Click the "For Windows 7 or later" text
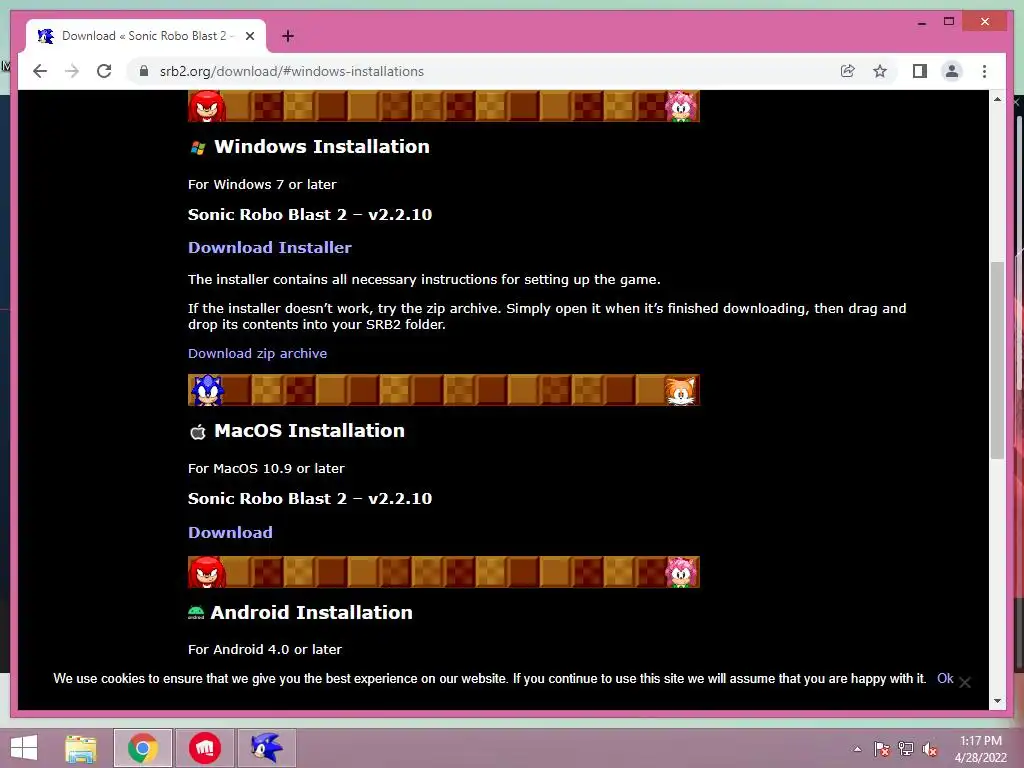Viewport: 1024px width, 768px height. click(262, 185)
